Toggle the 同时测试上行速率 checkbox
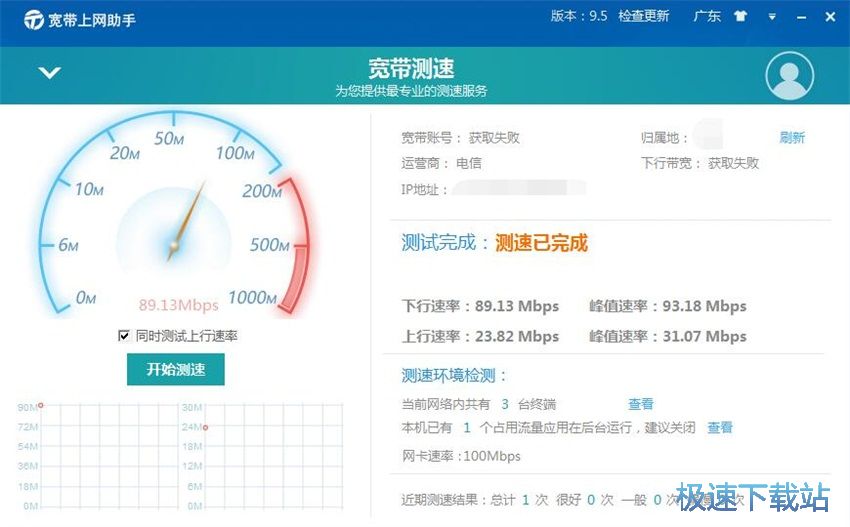The height and width of the screenshot is (527, 850). coord(124,336)
